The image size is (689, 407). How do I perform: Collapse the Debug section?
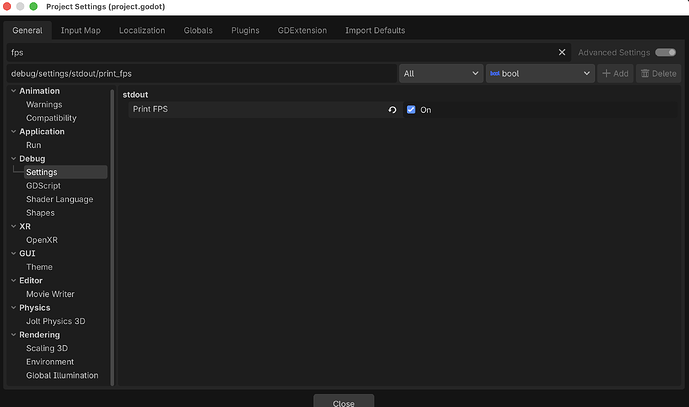pos(14,159)
